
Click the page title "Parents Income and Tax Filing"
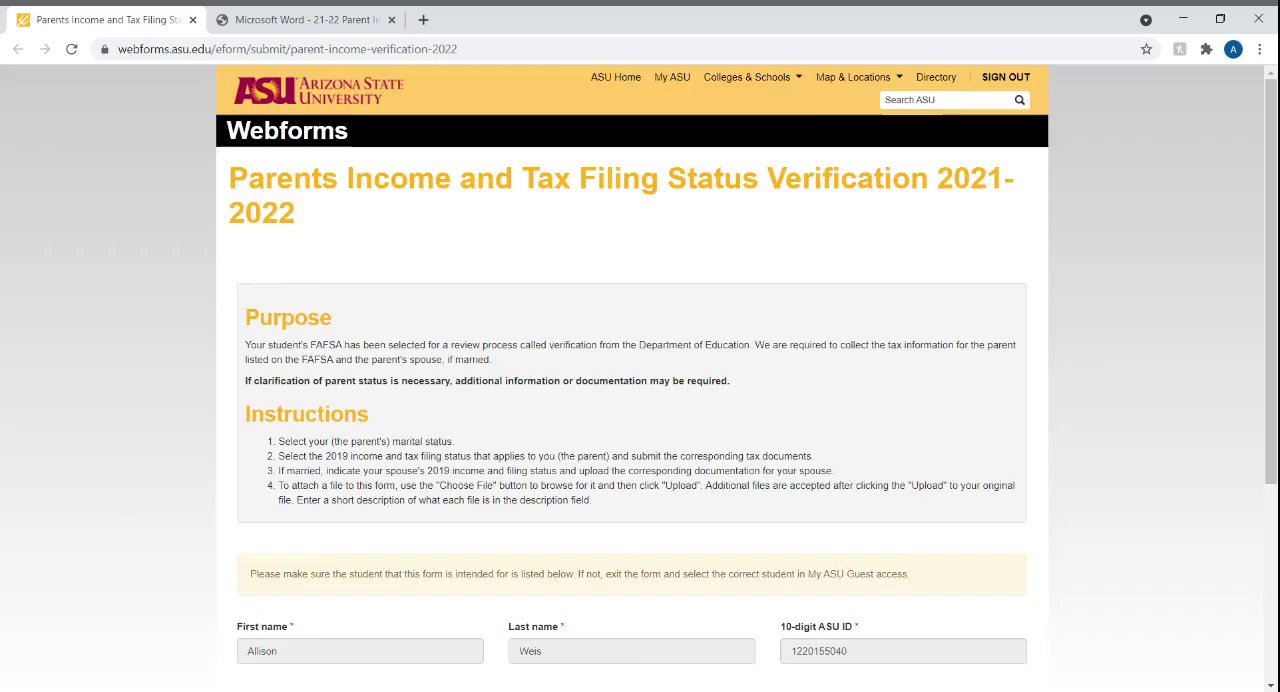[621, 195]
